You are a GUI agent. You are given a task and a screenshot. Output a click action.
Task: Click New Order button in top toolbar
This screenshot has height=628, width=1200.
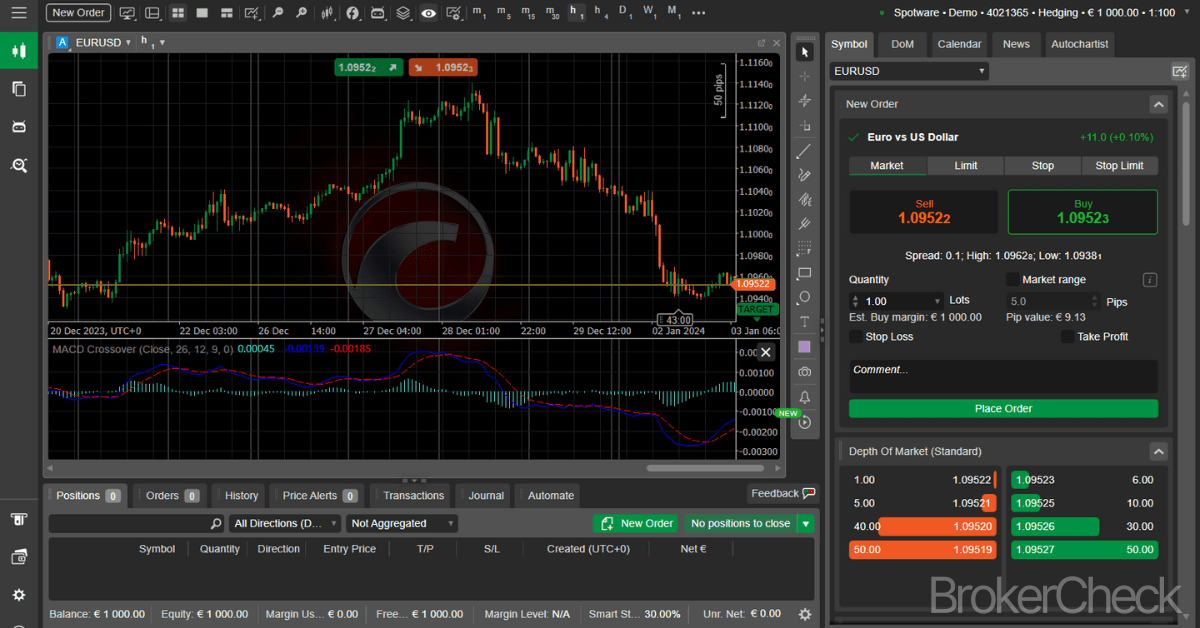click(79, 13)
